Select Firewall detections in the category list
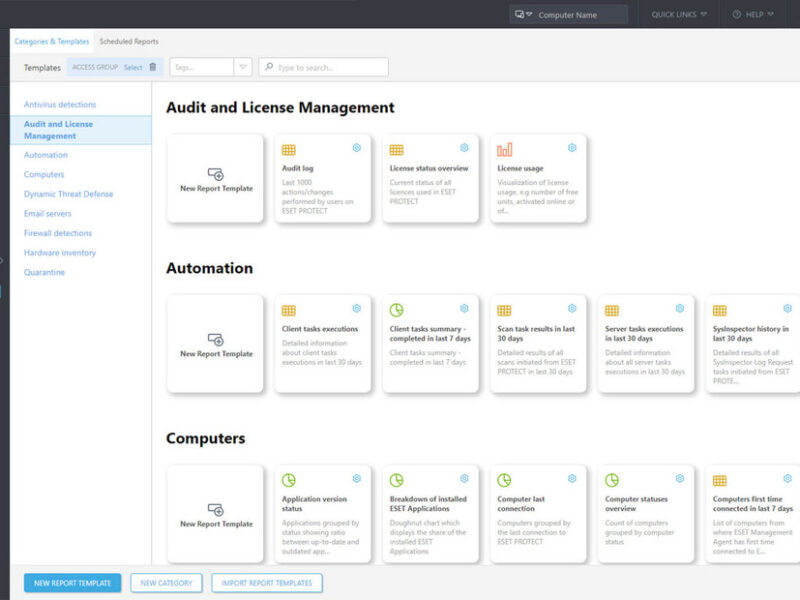The width and height of the screenshot is (800, 600). pos(58,233)
